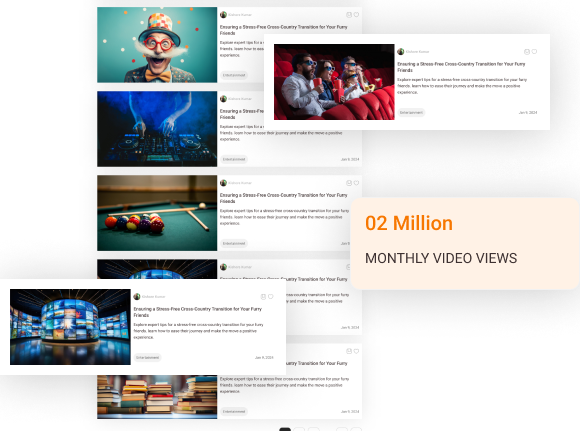
Task: Click Entertainment tag on cinema audience card
Action: pos(411,112)
